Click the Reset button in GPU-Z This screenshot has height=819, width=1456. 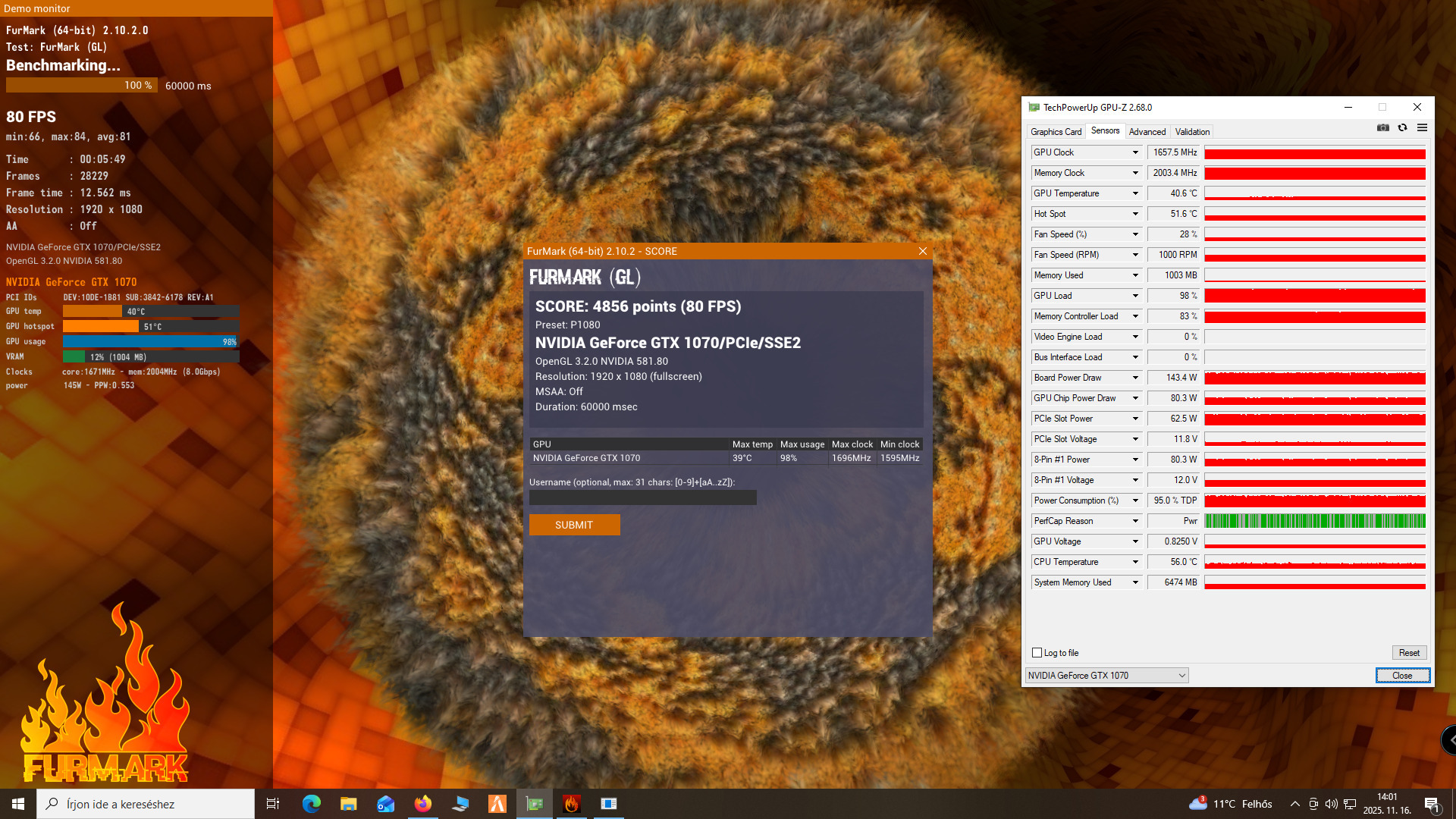pyautogui.click(x=1409, y=653)
